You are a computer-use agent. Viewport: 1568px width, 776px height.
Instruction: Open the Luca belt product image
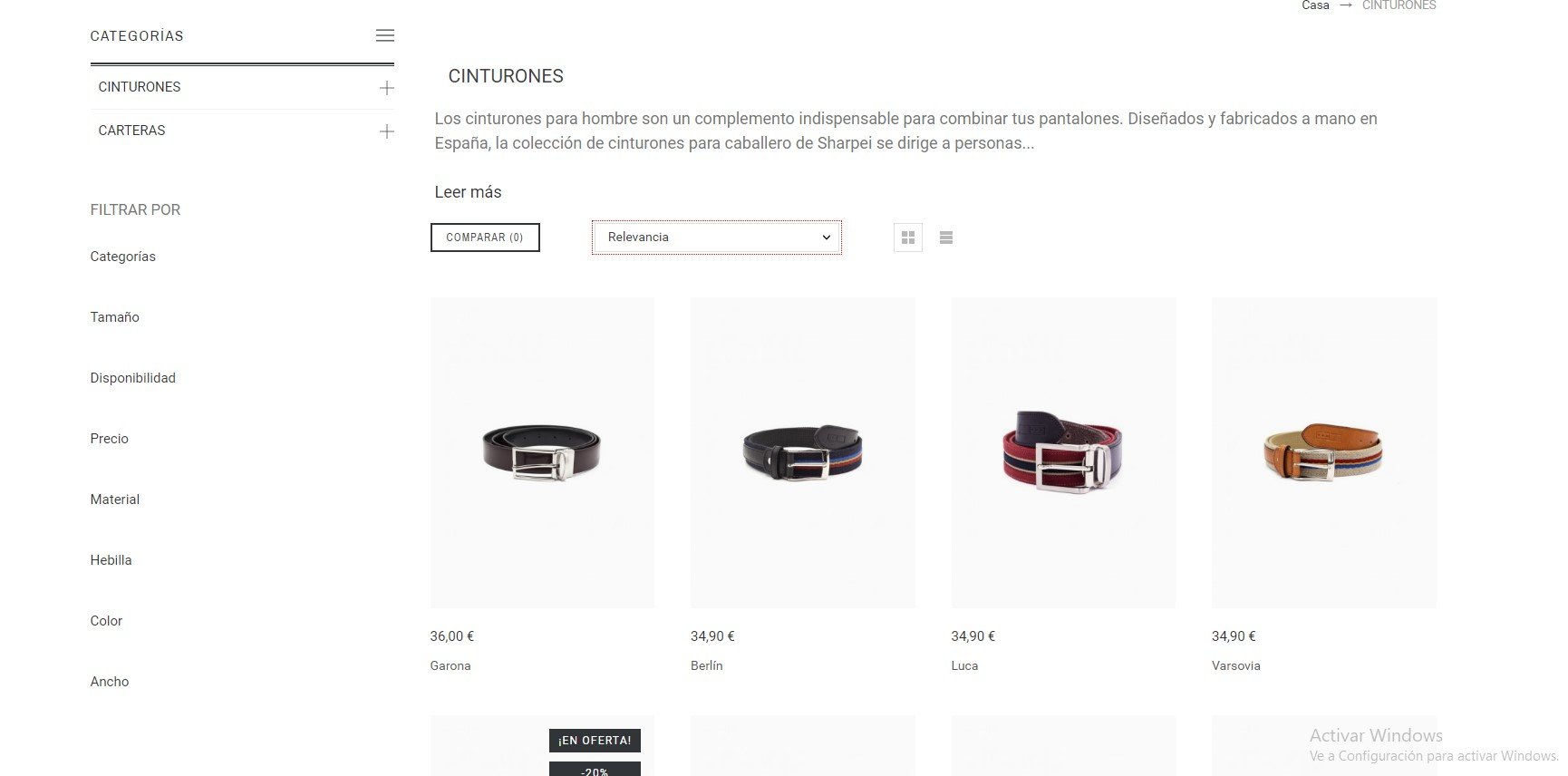(x=1063, y=452)
